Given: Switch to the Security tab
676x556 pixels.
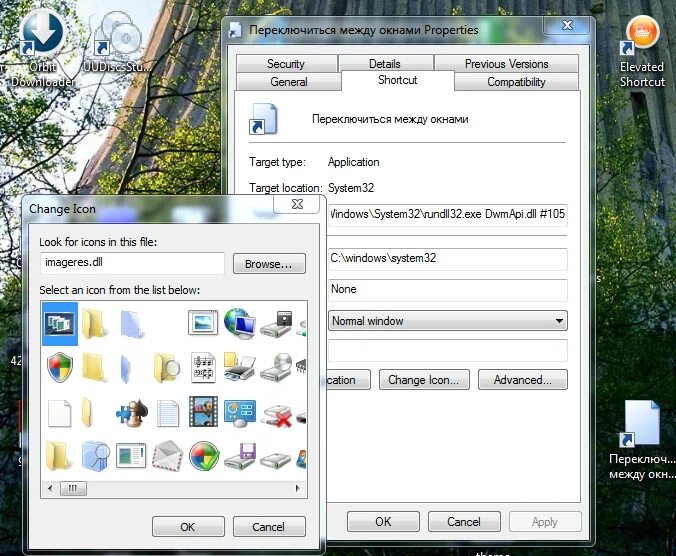Looking at the screenshot, I should (x=286, y=64).
